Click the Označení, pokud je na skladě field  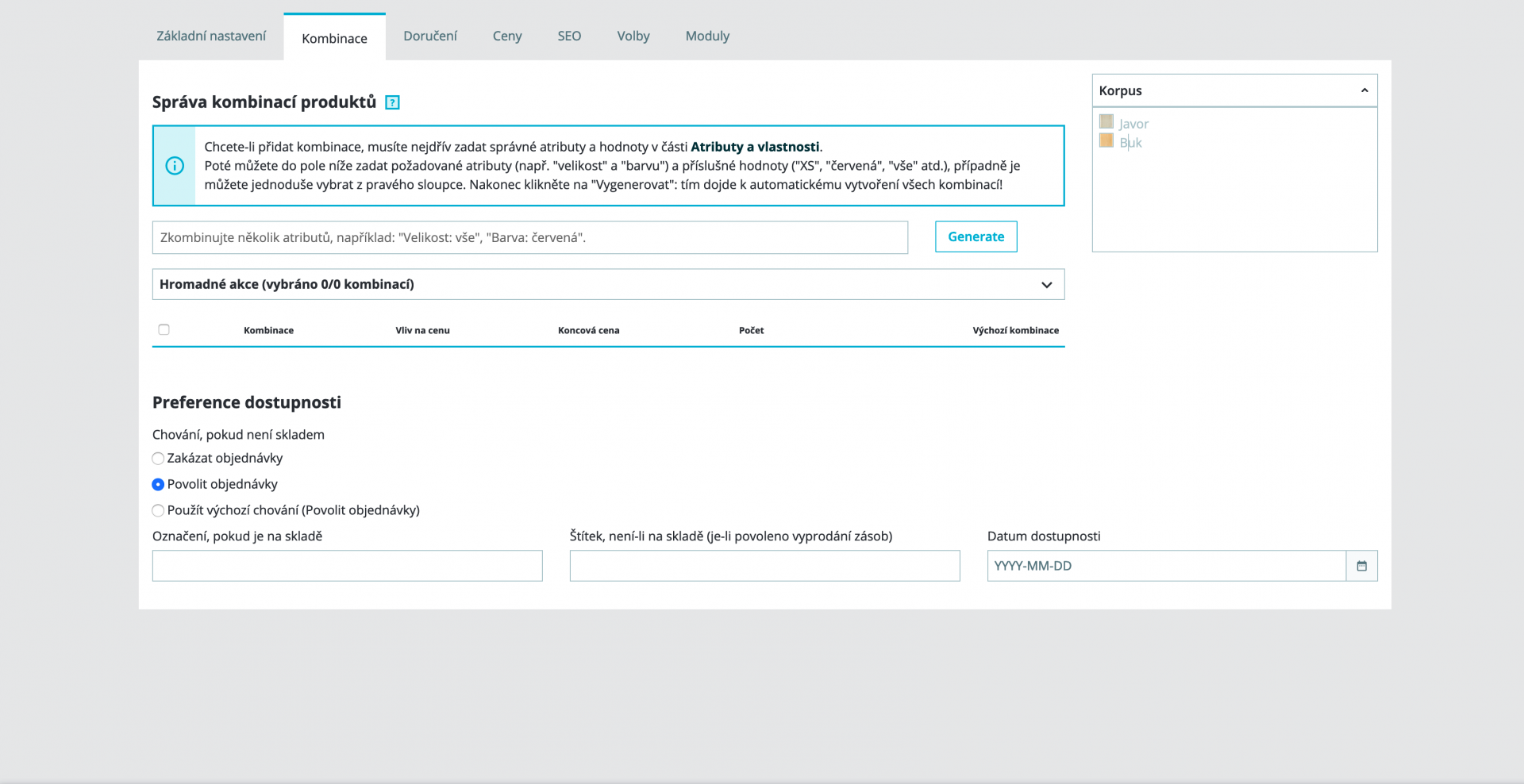coord(348,566)
